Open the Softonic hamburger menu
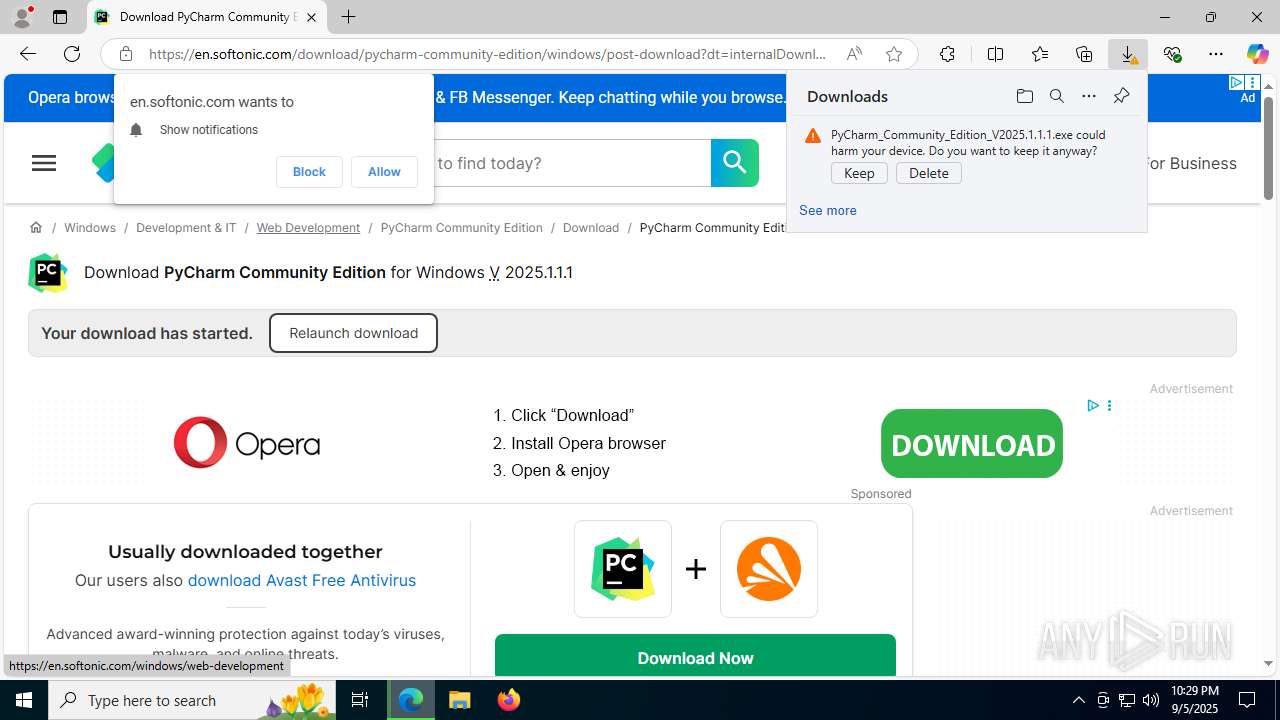This screenshot has width=1280, height=720. click(44, 163)
